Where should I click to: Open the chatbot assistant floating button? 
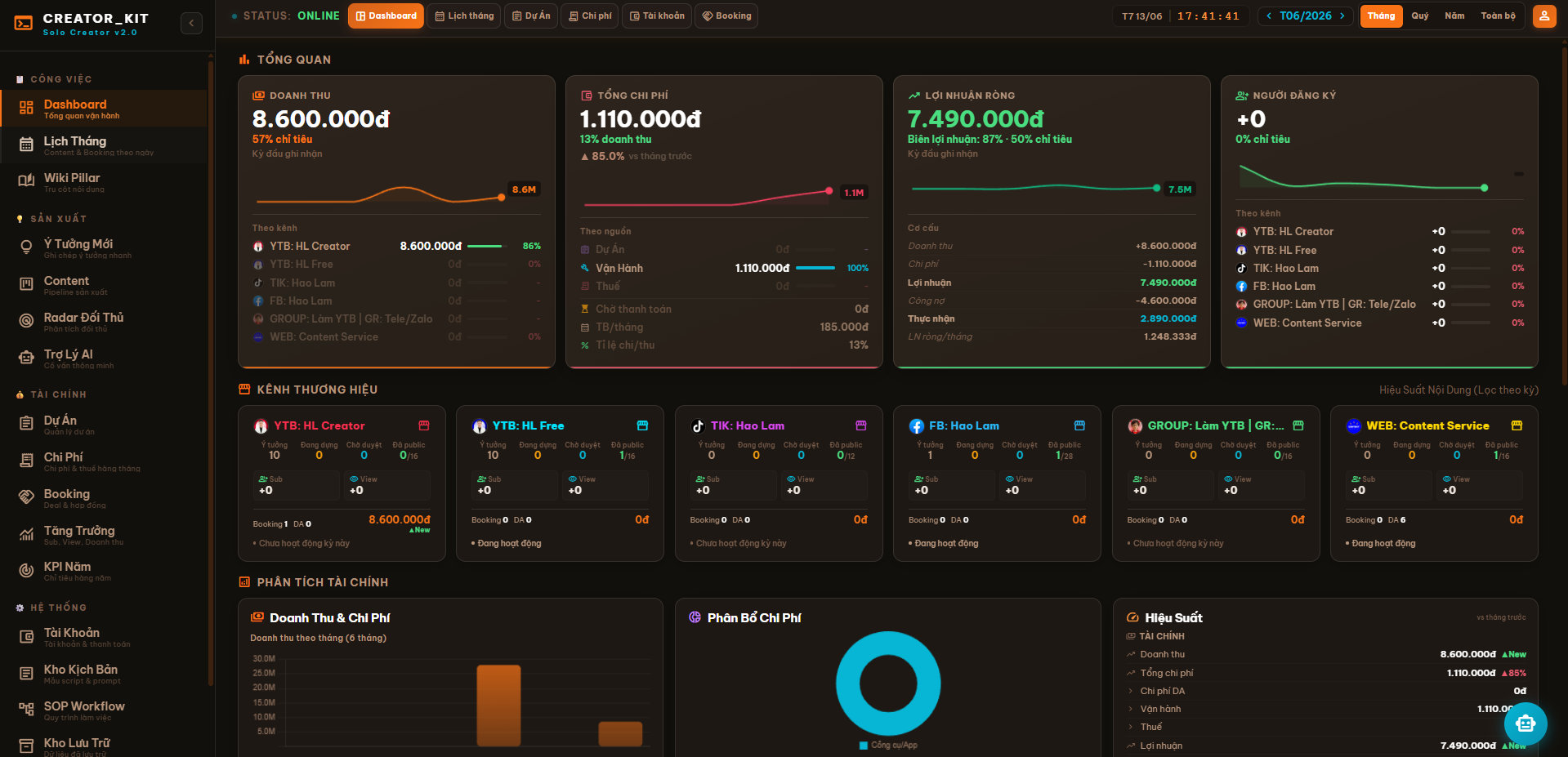1525,724
